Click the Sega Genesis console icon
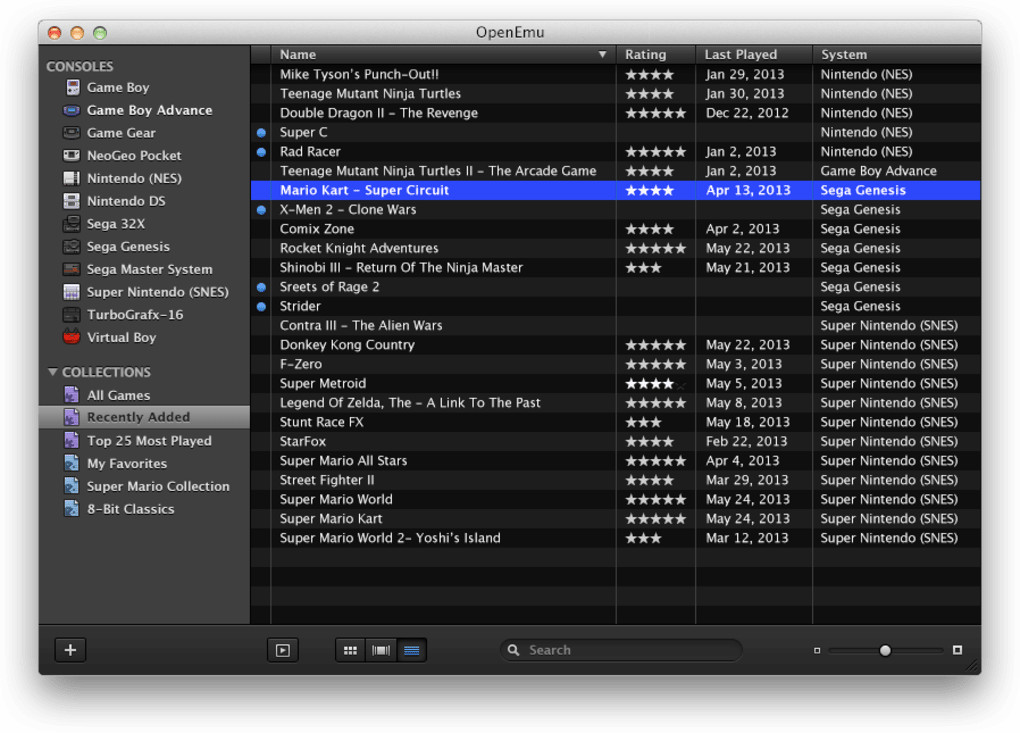Image resolution: width=1020 pixels, height=733 pixels. (72, 246)
